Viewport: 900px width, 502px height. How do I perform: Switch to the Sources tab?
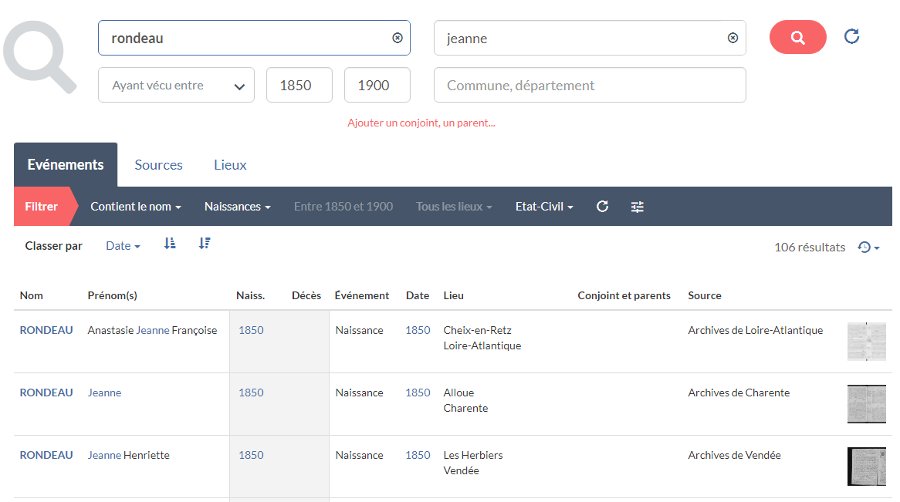pyautogui.click(x=158, y=165)
